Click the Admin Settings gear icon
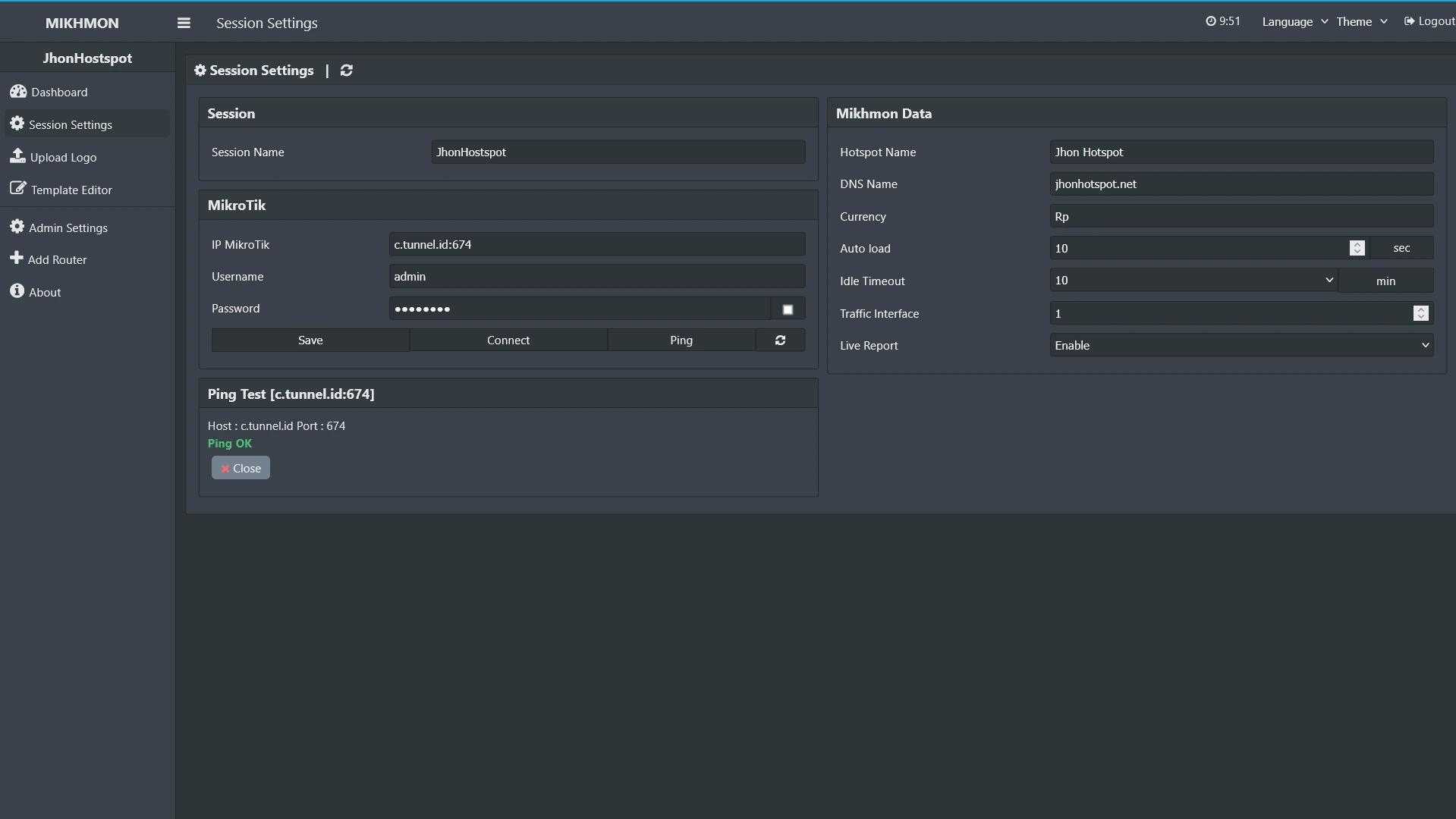1456x819 pixels. tap(17, 227)
